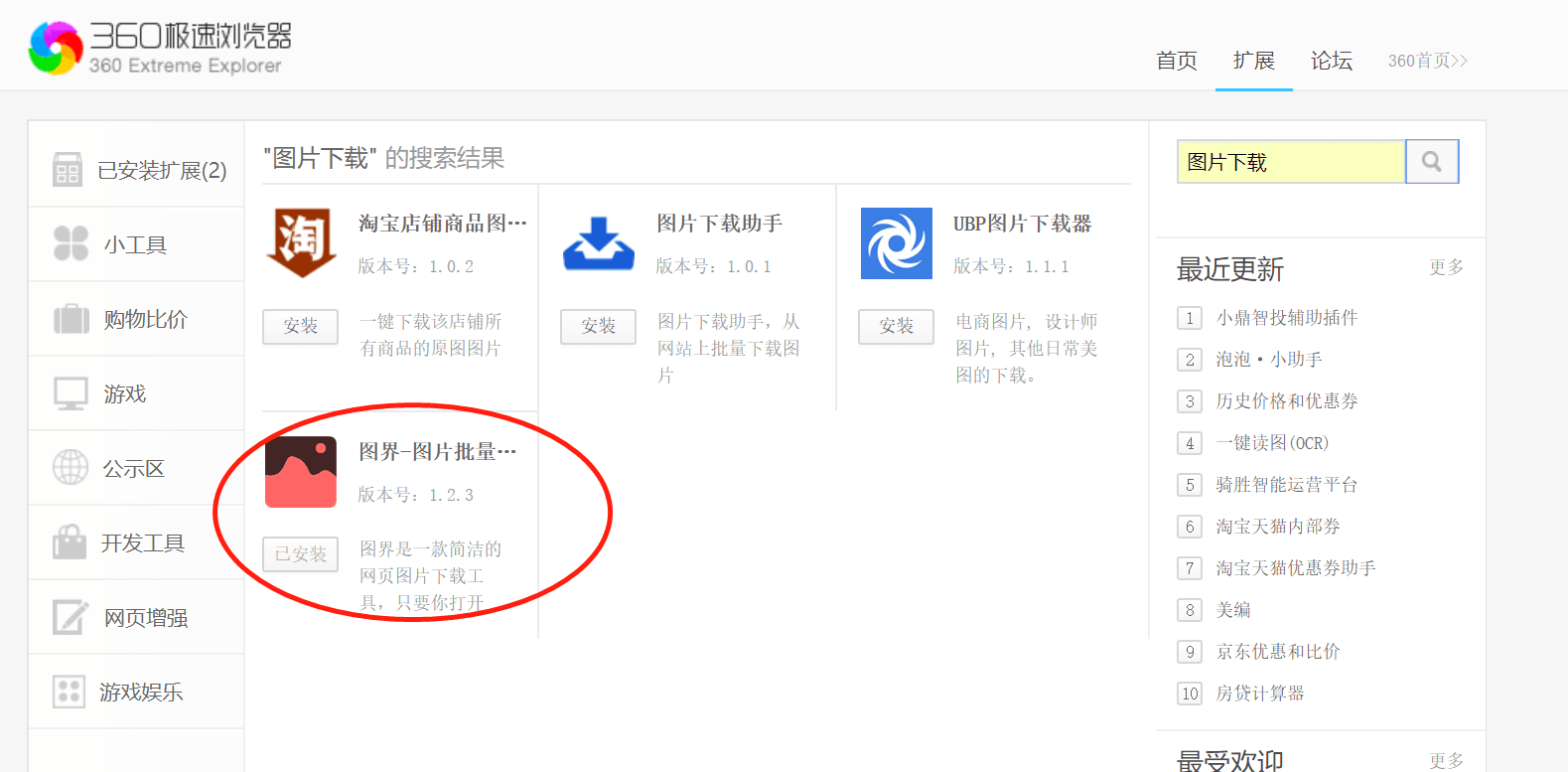1568x772 pixels.
Task: Select the 开发工具 bag icon
Action: tap(70, 542)
